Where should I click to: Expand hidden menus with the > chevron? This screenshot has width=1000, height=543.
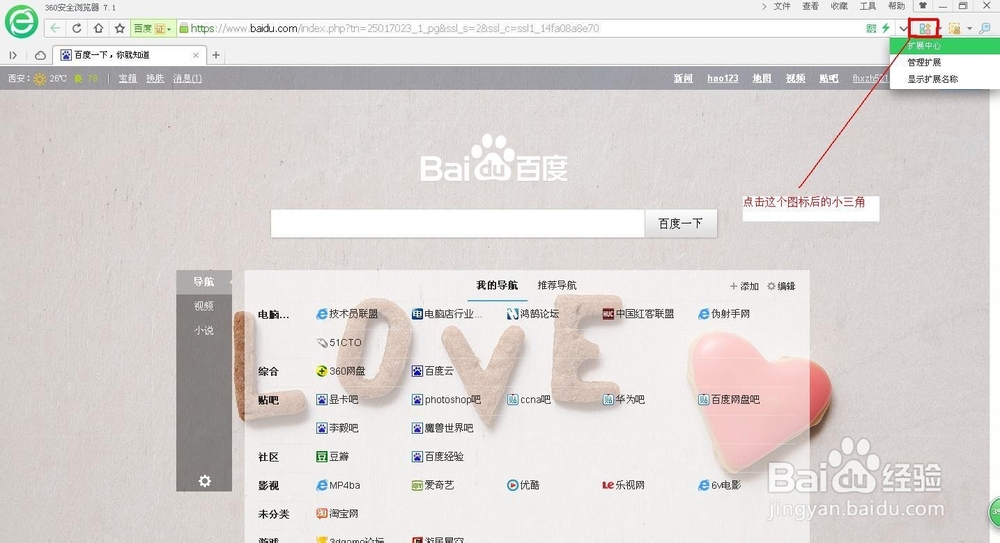click(x=764, y=6)
